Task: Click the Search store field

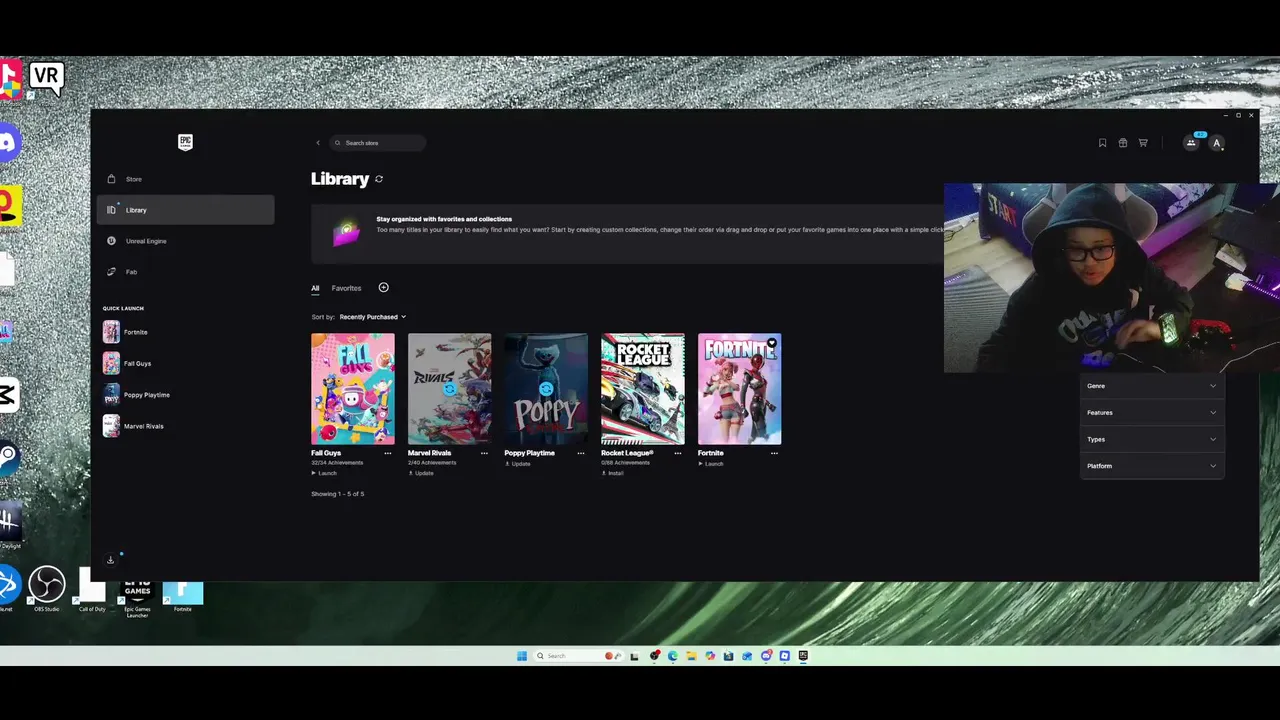Action: click(x=378, y=143)
